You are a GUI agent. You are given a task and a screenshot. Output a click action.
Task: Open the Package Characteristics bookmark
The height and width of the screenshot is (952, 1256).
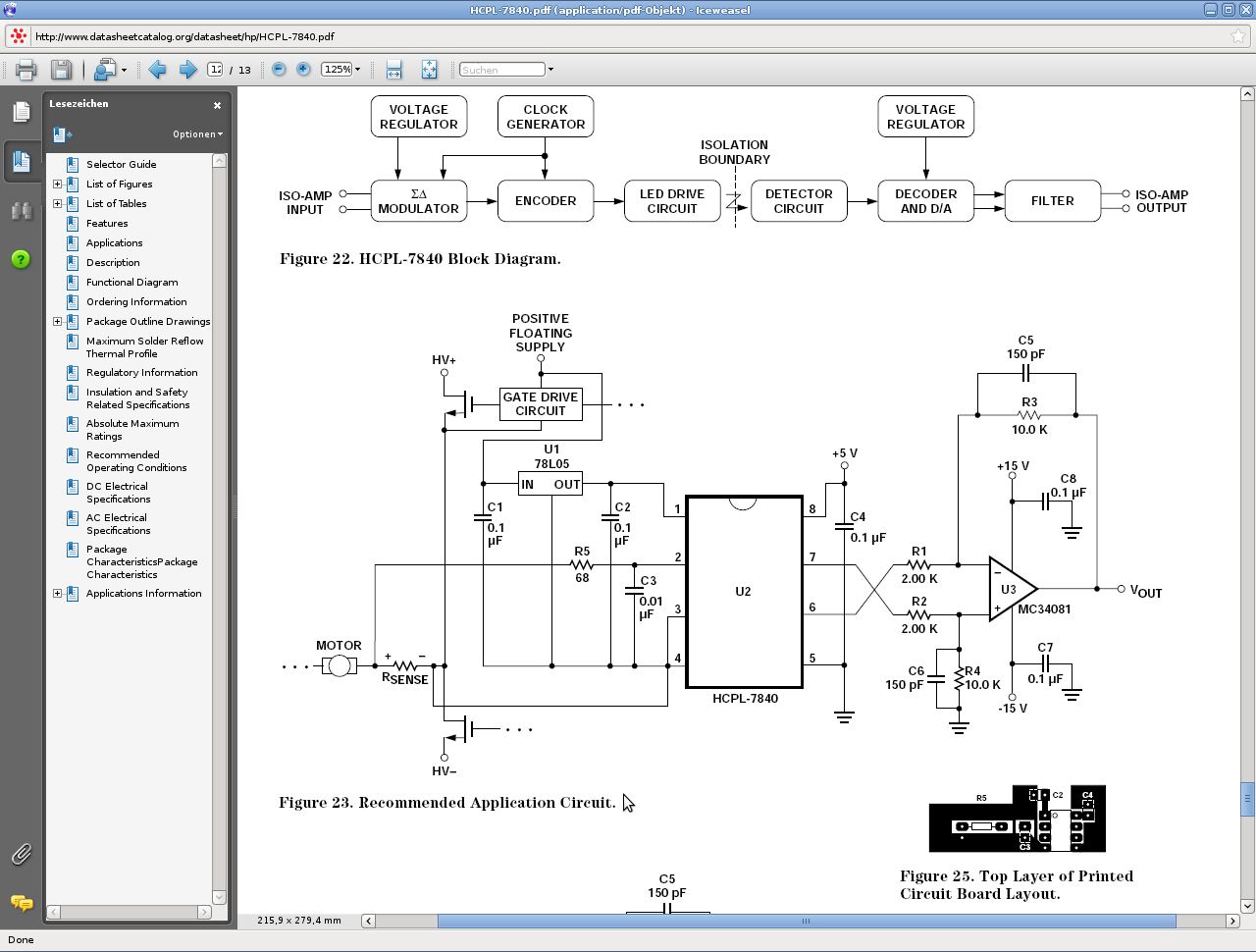(141, 562)
